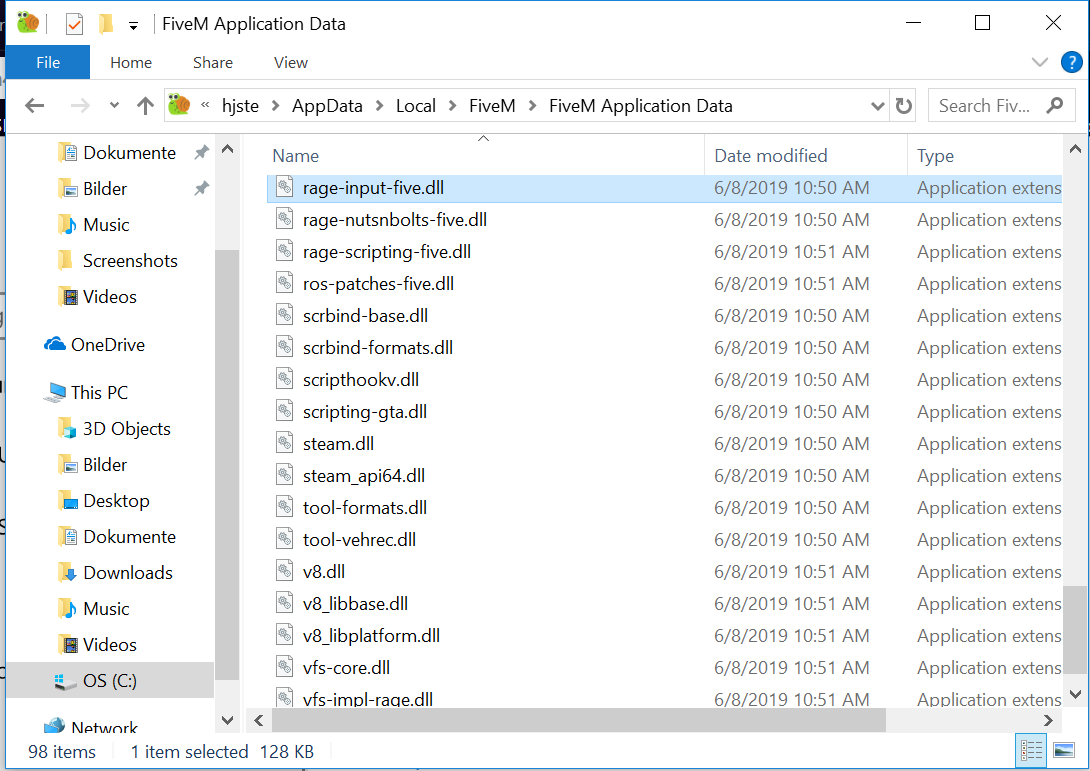Click the horizontal scrollbar left arrow
The width and height of the screenshot is (1090, 771).
click(x=259, y=720)
